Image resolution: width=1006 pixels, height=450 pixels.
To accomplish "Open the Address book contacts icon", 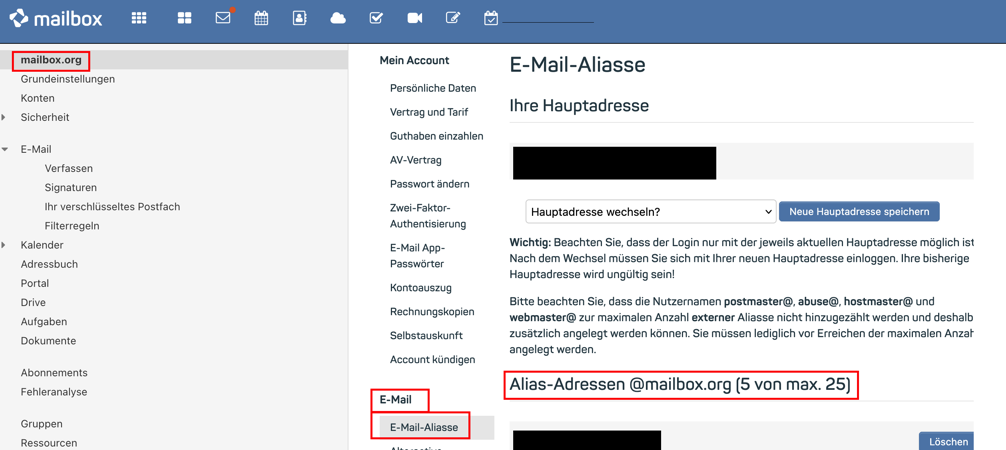I will pyautogui.click(x=299, y=18).
